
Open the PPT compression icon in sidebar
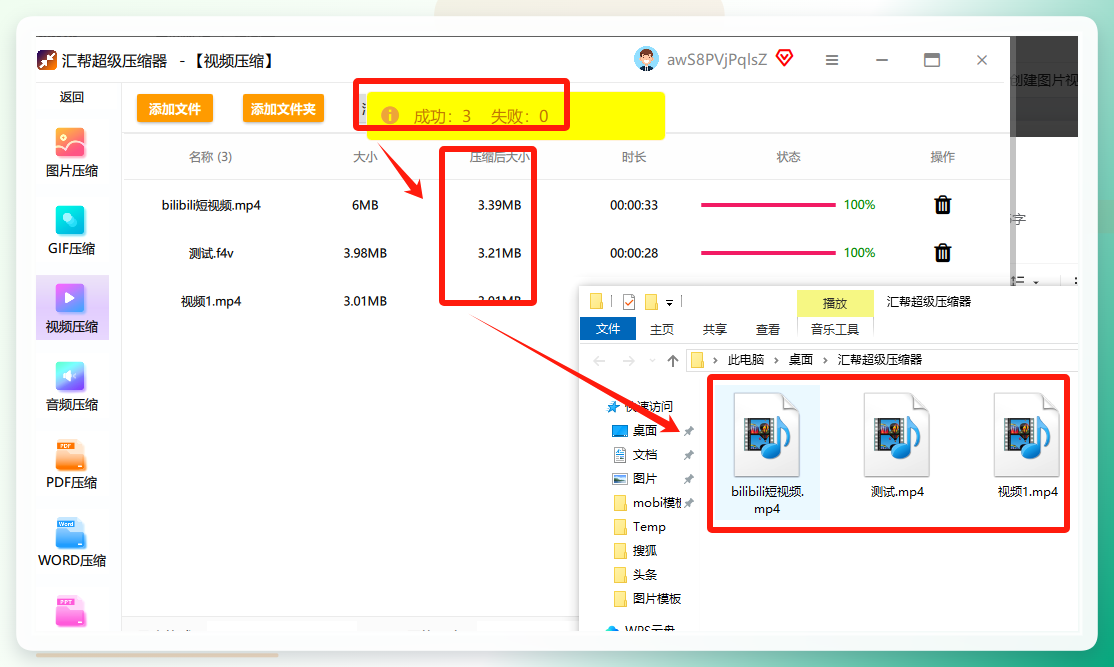70,611
